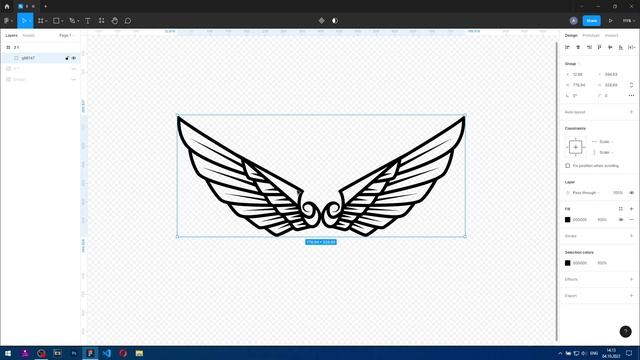Toggle constrain proportions lock
The image size is (640, 360).
631,85
